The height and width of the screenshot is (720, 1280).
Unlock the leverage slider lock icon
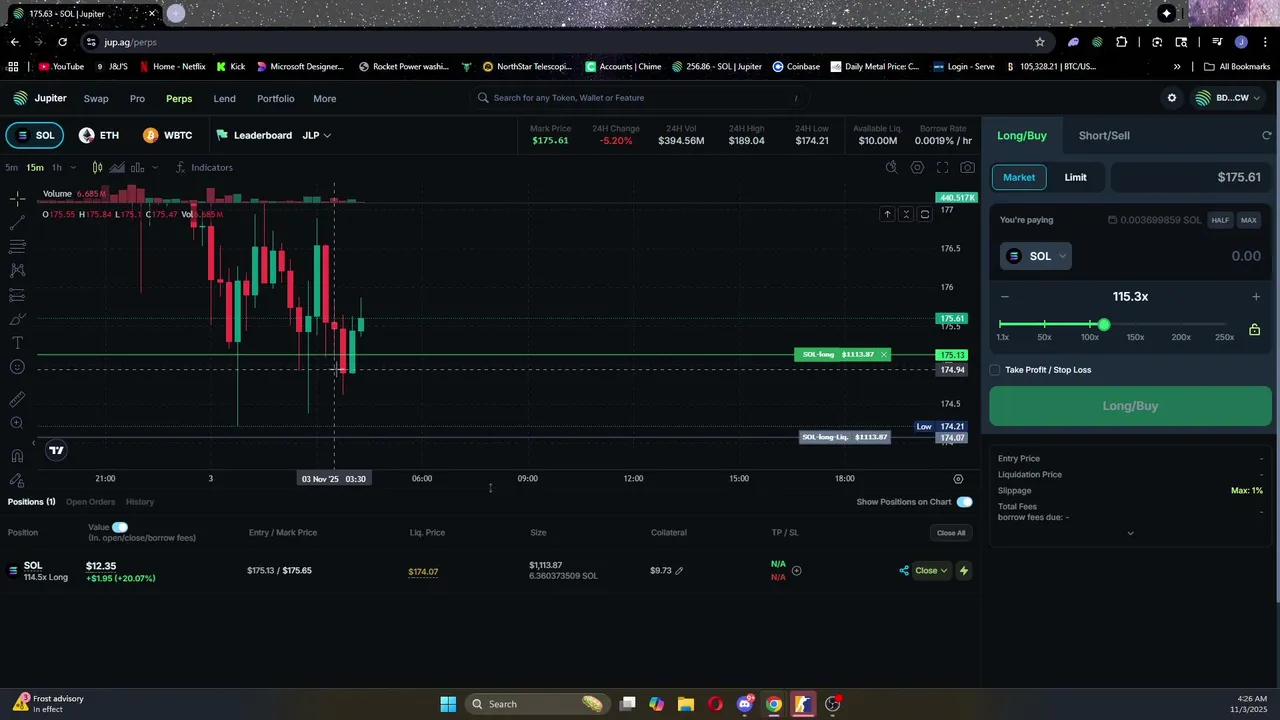(1254, 329)
